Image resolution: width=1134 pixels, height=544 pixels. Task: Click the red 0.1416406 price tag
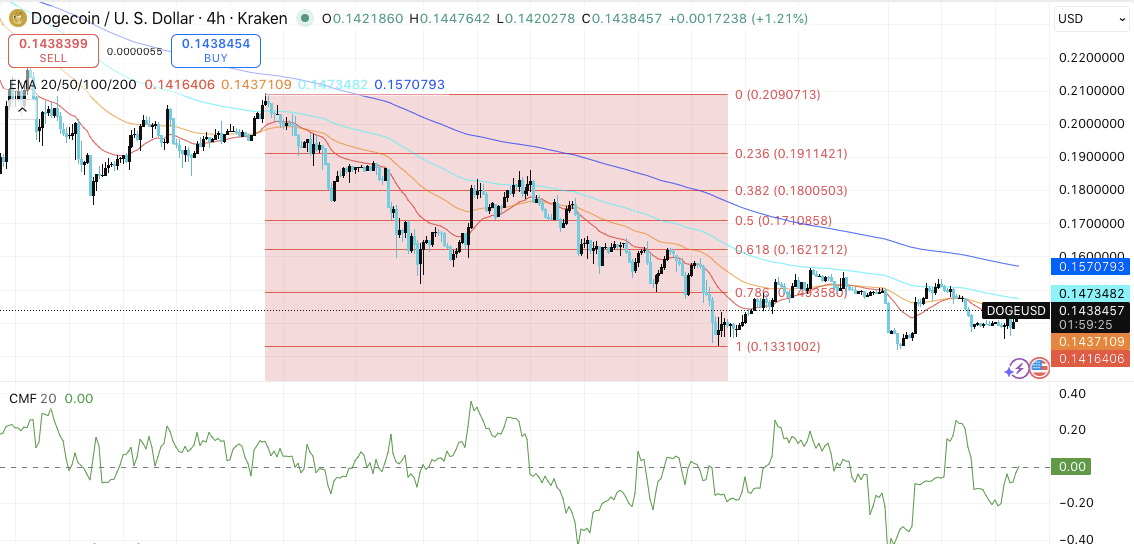(1090, 358)
